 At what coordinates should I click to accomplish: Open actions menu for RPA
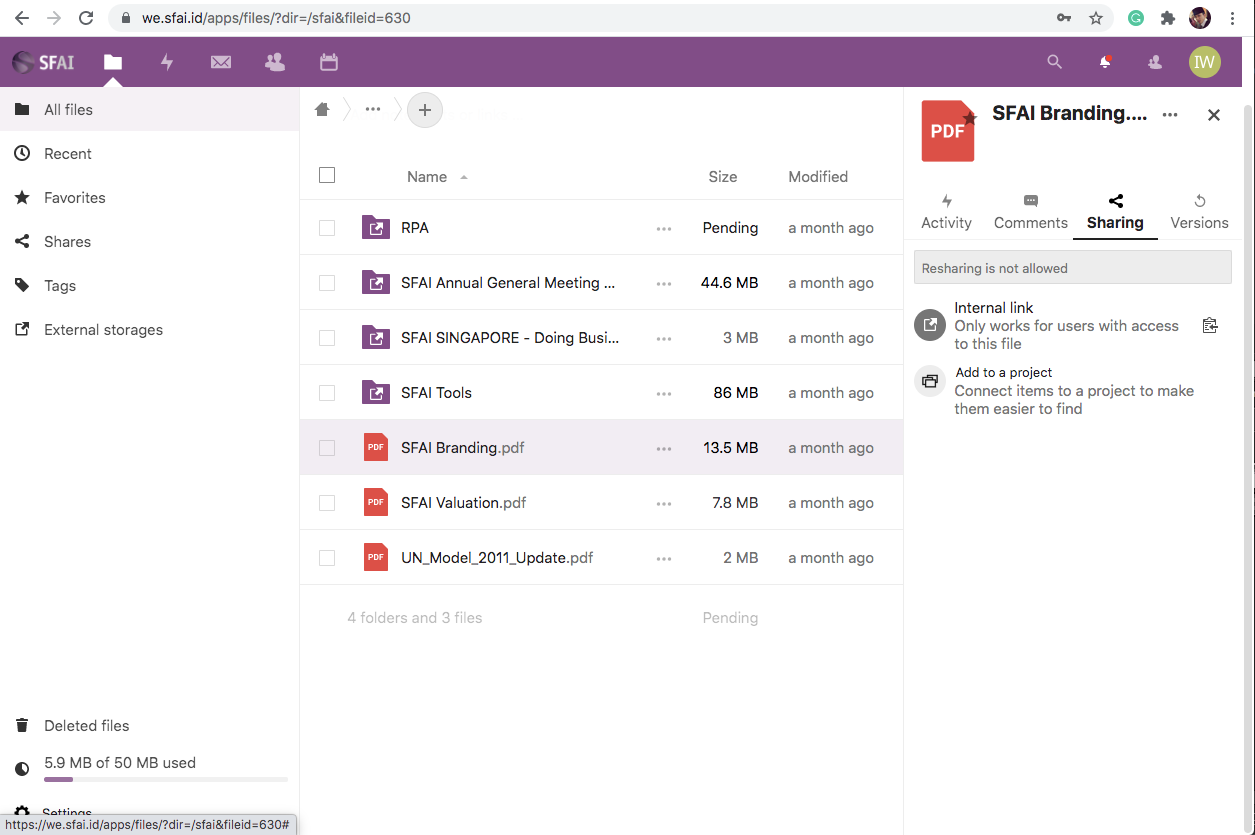(x=664, y=229)
